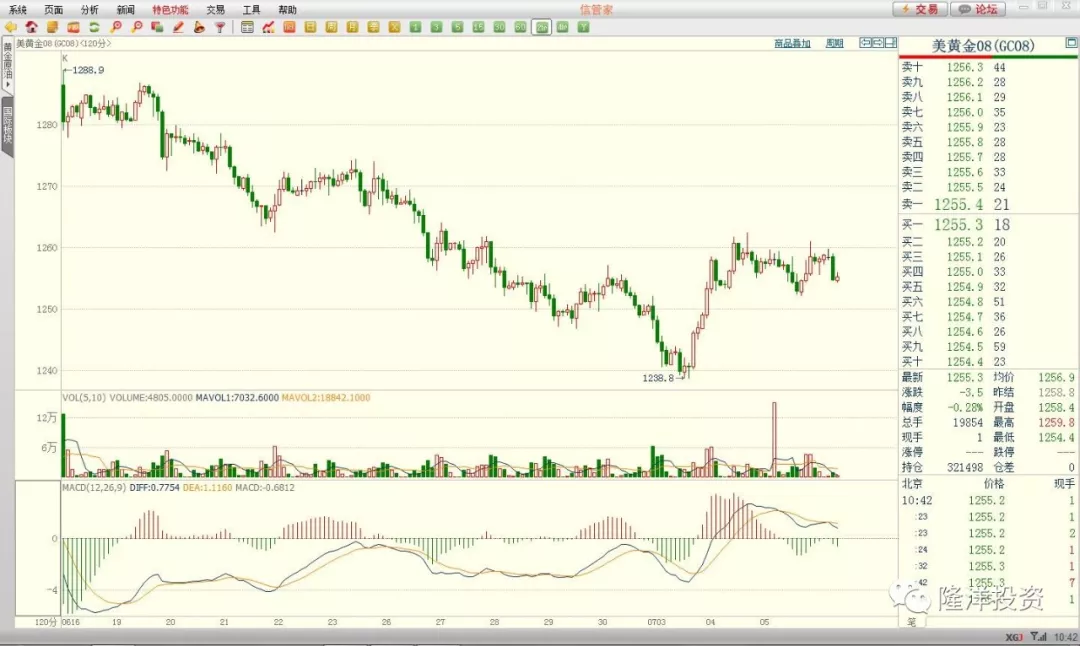Click the network signal tray icon
1080x646 pixels.
pyautogui.click(x=1038, y=637)
